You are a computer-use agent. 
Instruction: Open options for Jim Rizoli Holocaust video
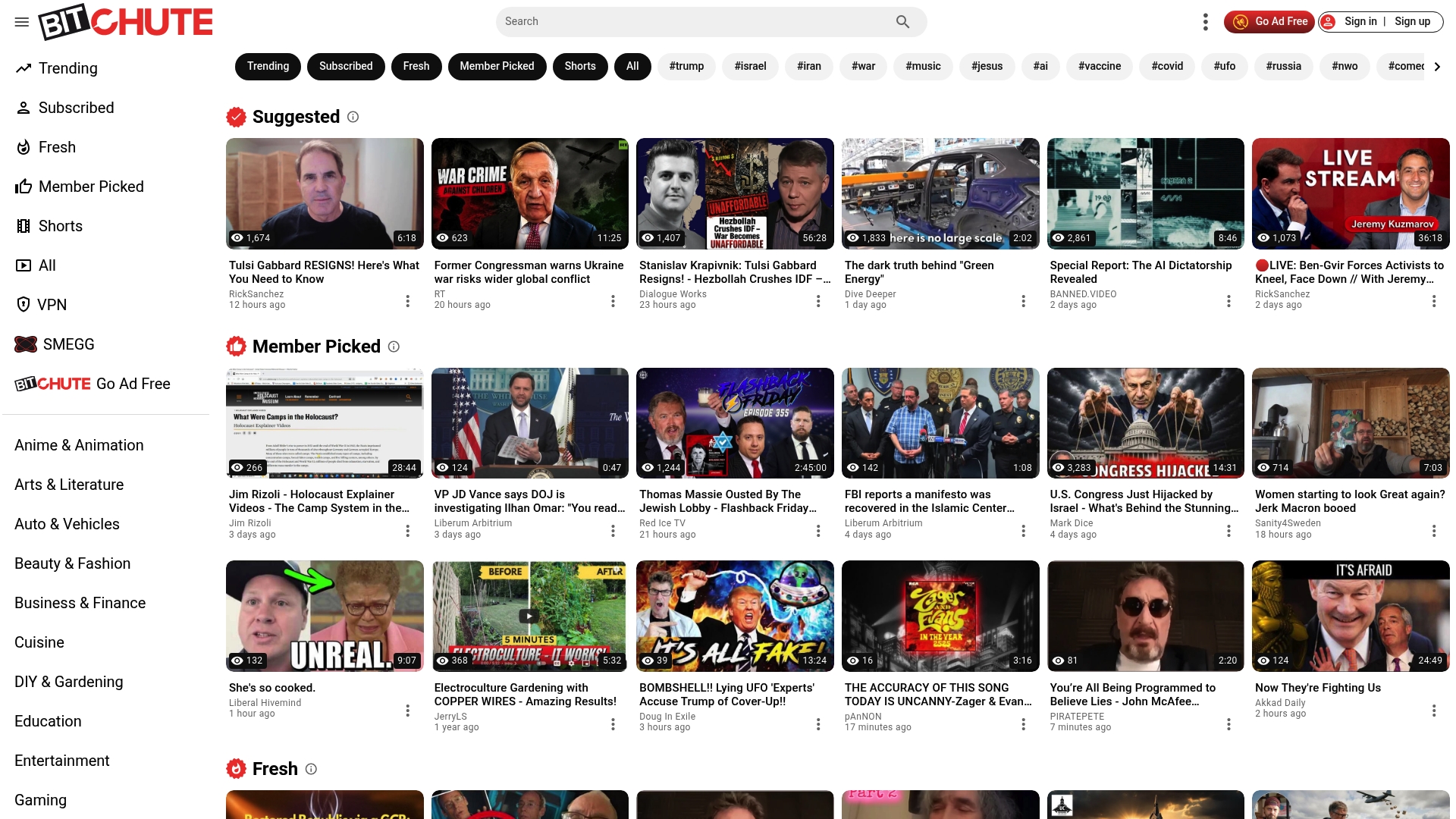point(408,531)
